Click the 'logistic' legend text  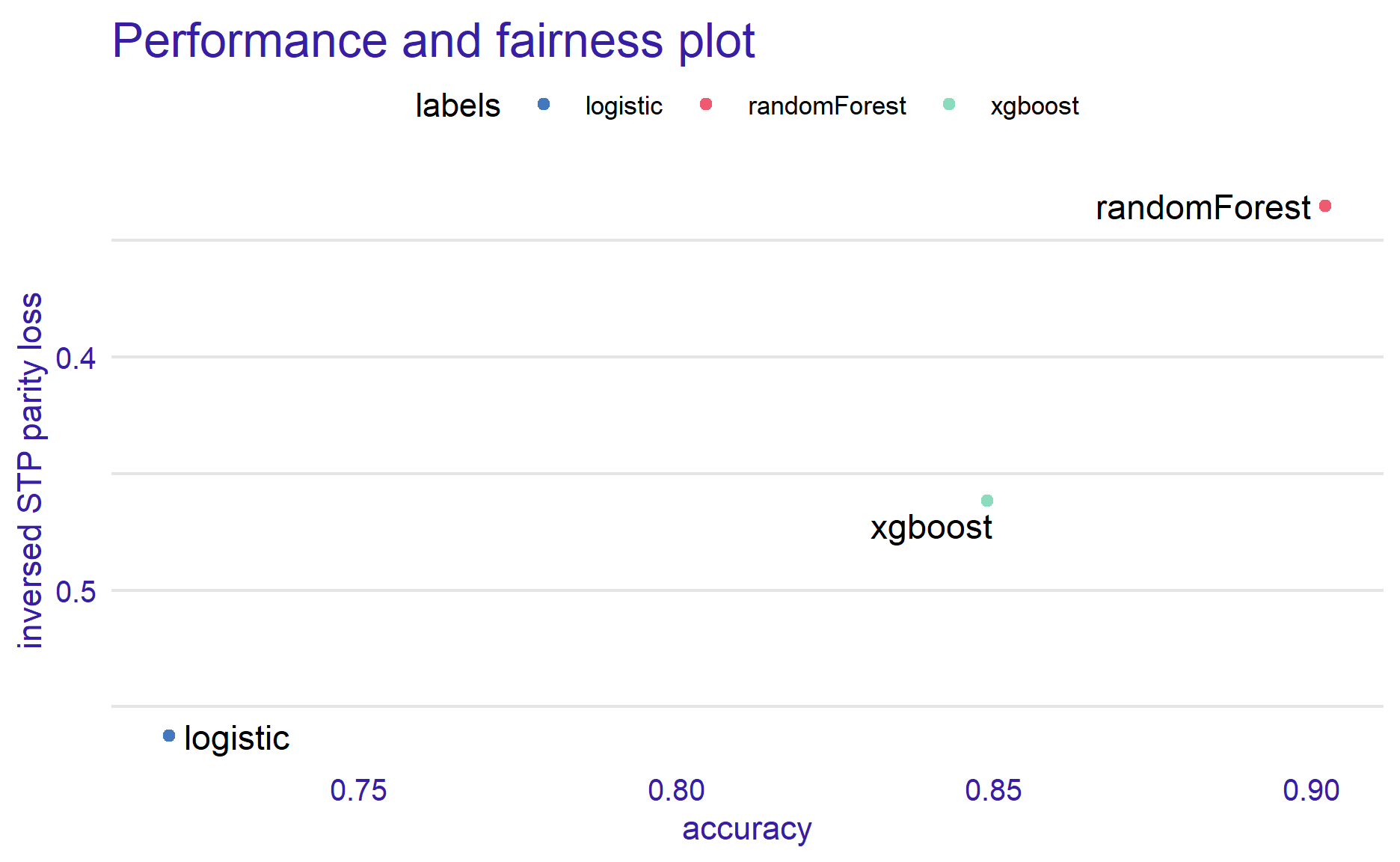tap(624, 106)
